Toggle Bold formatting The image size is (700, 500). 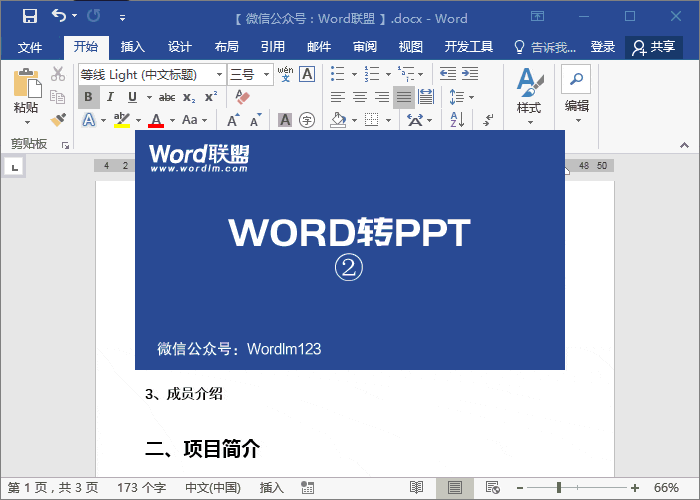(88, 97)
